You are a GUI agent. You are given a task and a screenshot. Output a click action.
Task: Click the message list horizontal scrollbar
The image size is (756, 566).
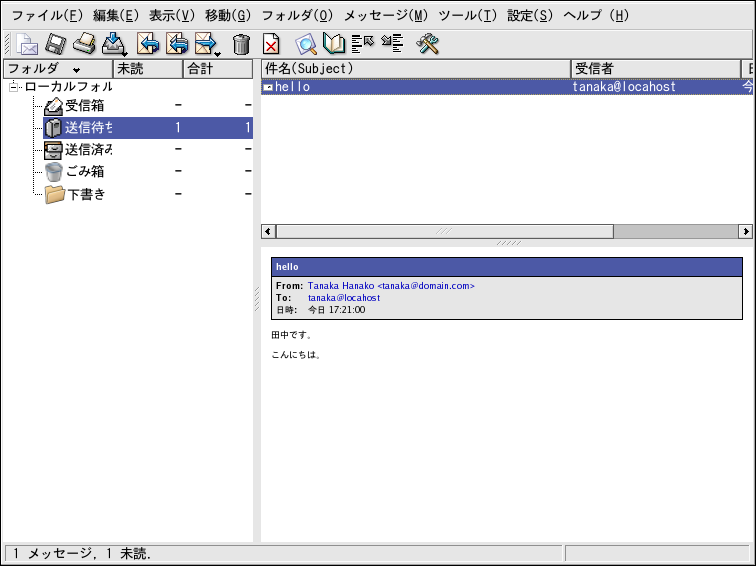pyautogui.click(x=440, y=231)
